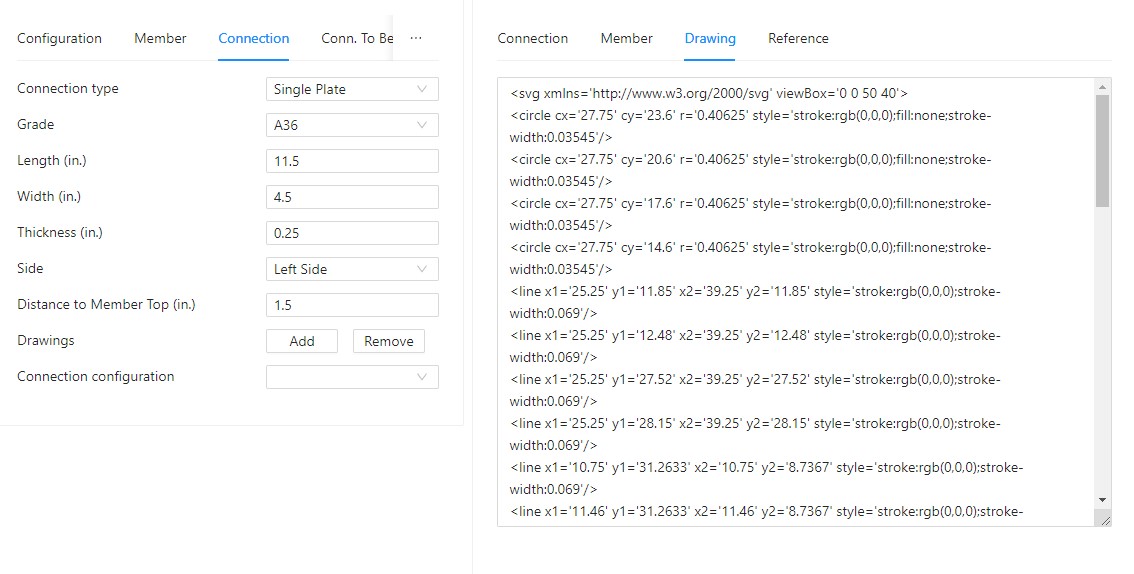Expand Side Left Side dropdown

point(352,269)
